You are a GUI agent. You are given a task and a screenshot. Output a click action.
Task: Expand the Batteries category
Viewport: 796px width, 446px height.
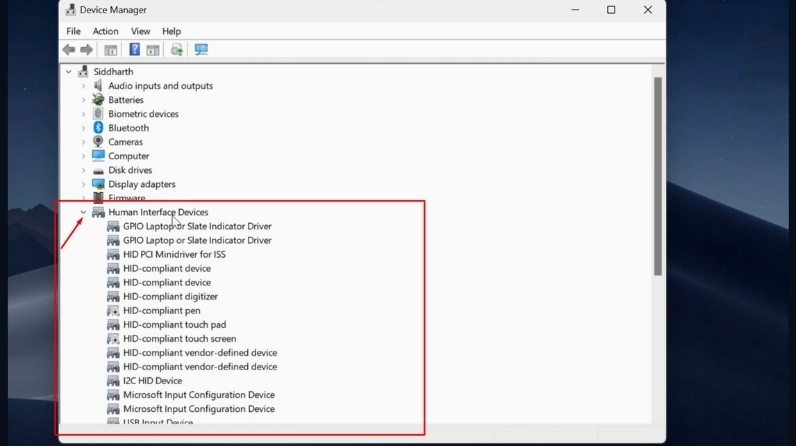[x=83, y=100]
